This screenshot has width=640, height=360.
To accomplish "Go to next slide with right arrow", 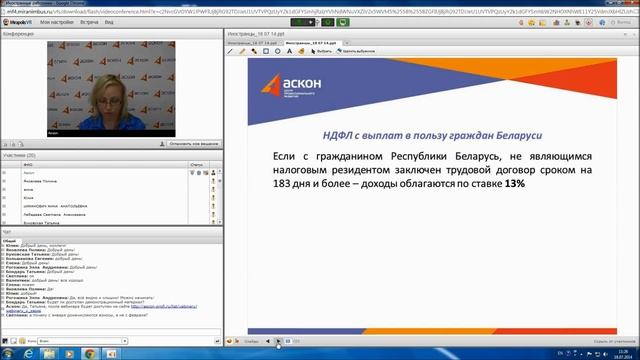I will pyautogui.click(x=278, y=341).
